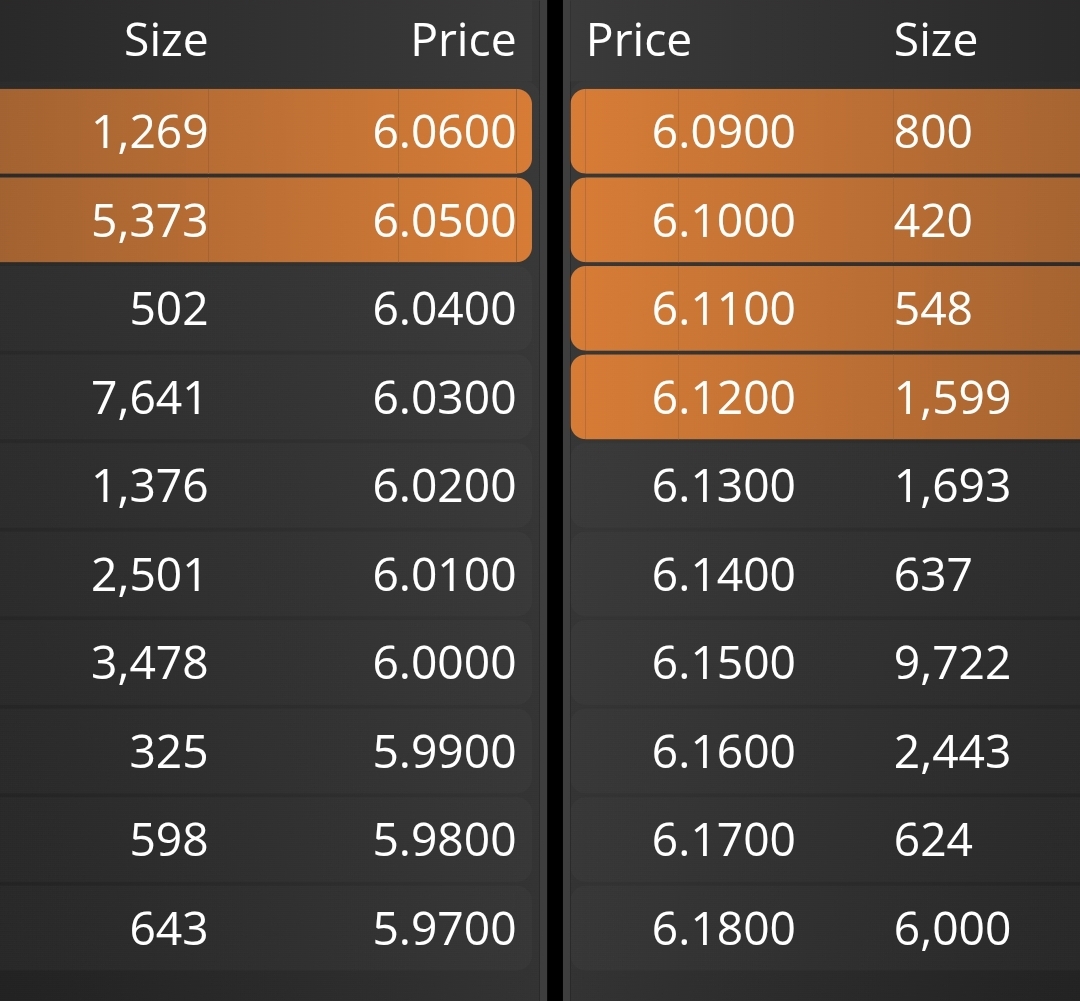Click the bid size 502 cell

tap(169, 308)
